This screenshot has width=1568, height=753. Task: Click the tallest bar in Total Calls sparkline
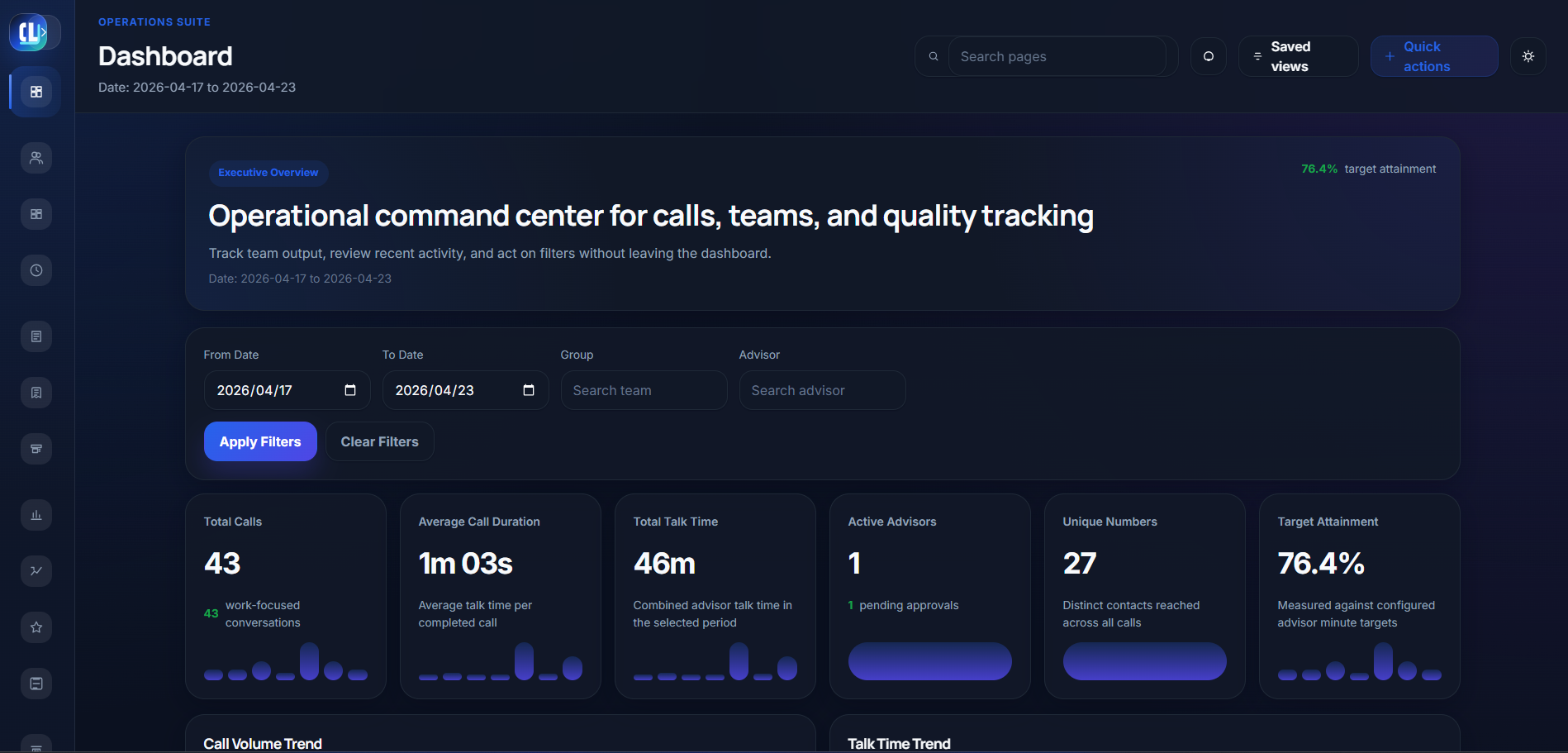pyautogui.click(x=309, y=661)
